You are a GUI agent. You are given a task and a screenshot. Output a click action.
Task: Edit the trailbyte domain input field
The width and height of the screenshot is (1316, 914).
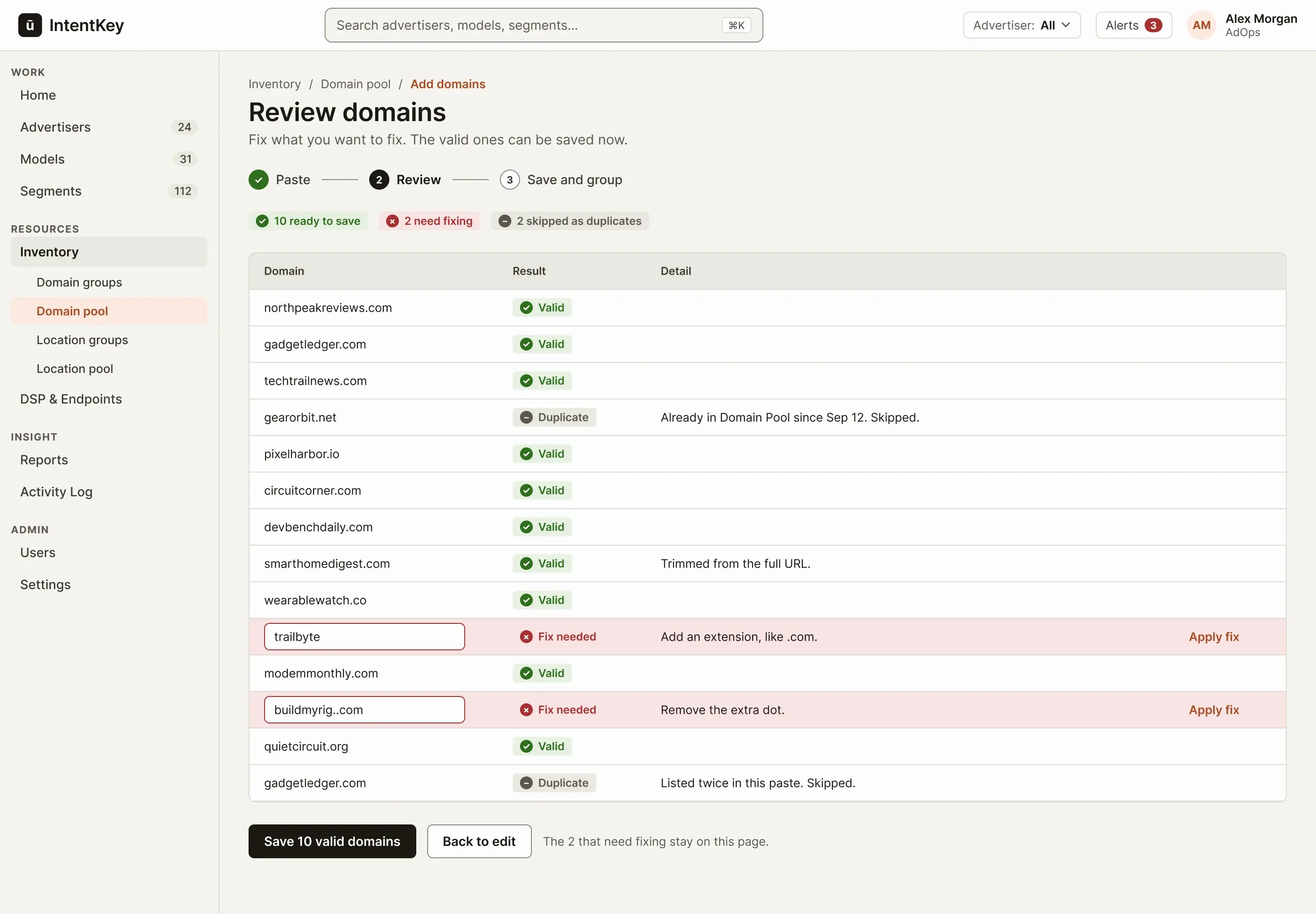point(364,637)
